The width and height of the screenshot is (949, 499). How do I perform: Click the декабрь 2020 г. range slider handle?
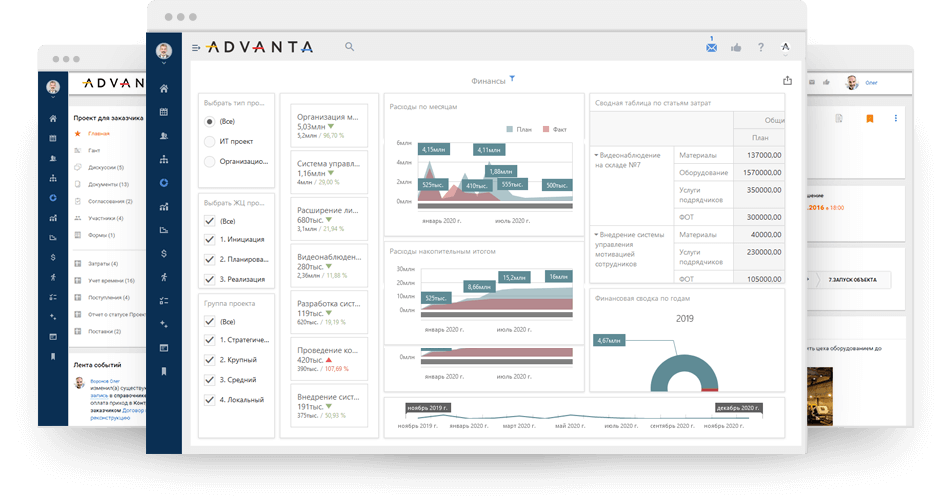click(x=738, y=408)
